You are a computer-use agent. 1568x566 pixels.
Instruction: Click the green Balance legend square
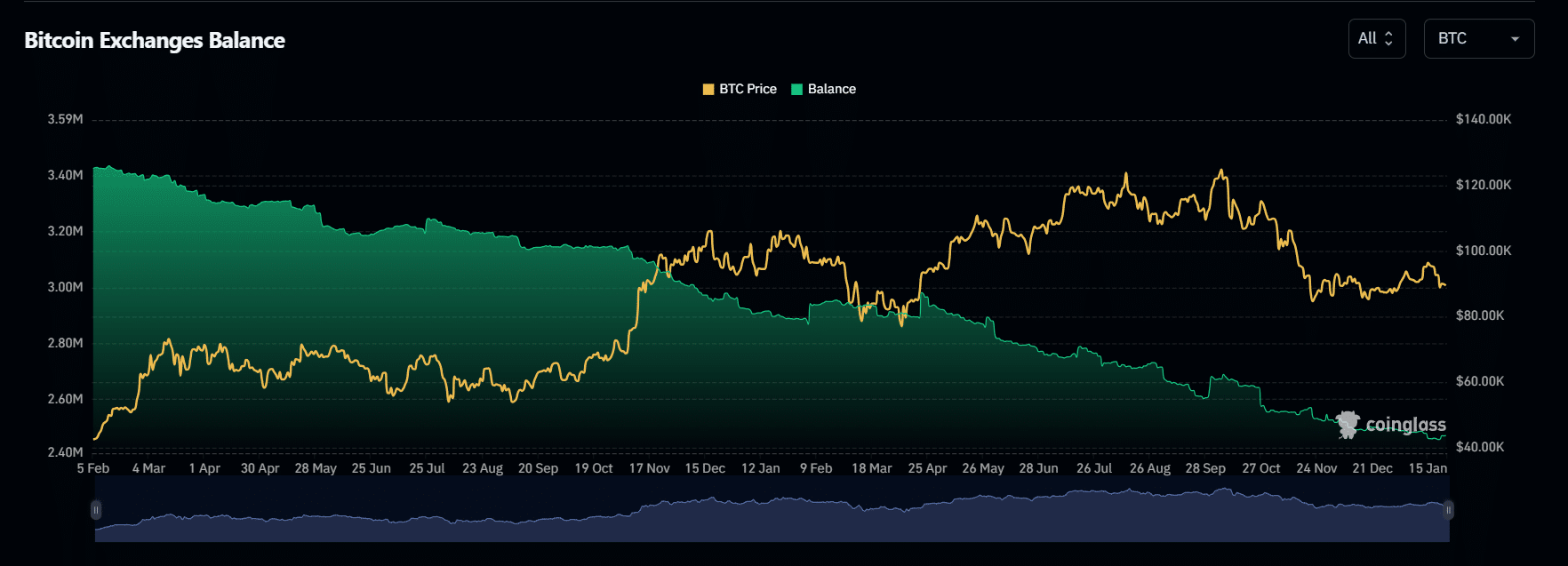coord(796,89)
